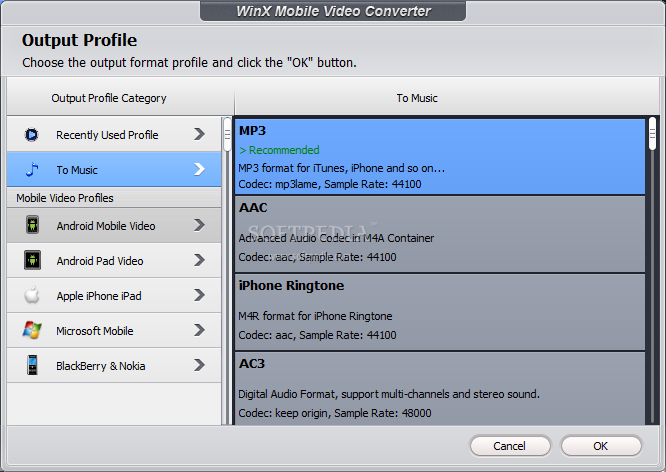
Task: Click the Microsoft Windows flag icon
Action: pos(32,330)
